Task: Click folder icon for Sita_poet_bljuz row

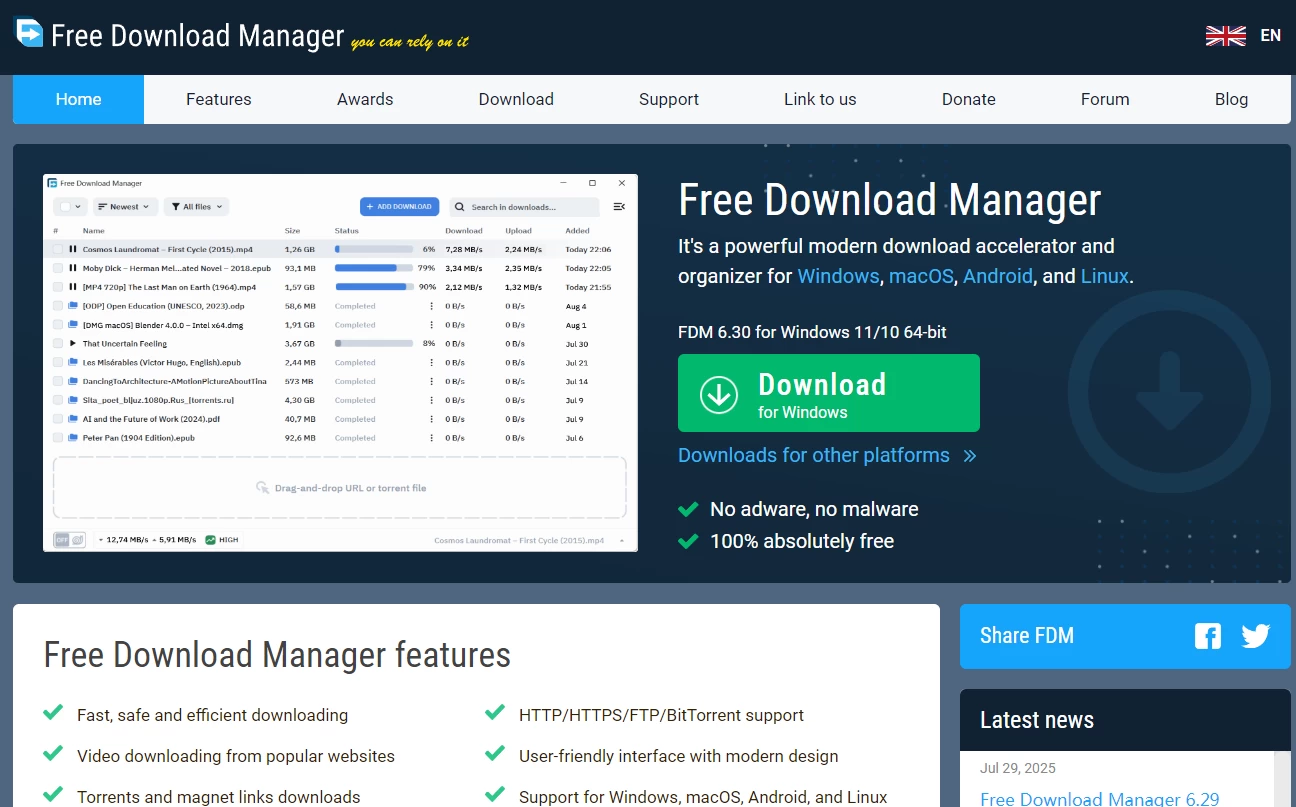Action: (73, 400)
